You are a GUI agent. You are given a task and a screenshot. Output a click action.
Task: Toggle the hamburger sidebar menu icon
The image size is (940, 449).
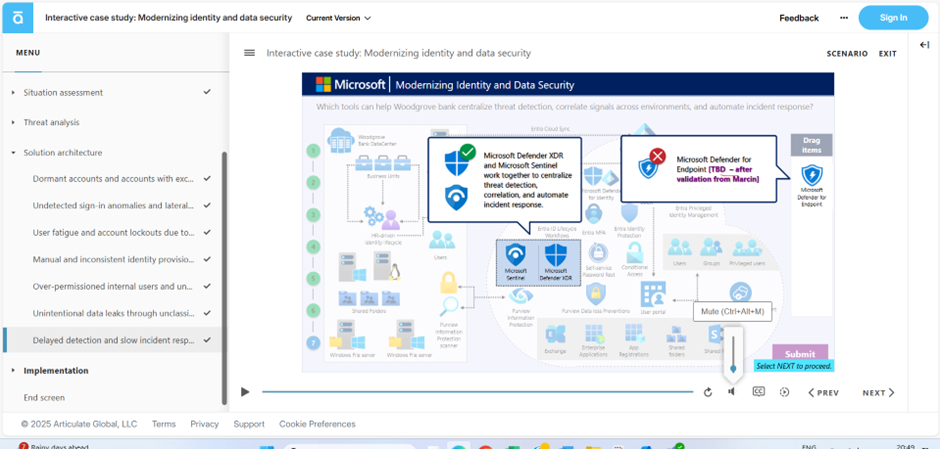tap(249, 53)
